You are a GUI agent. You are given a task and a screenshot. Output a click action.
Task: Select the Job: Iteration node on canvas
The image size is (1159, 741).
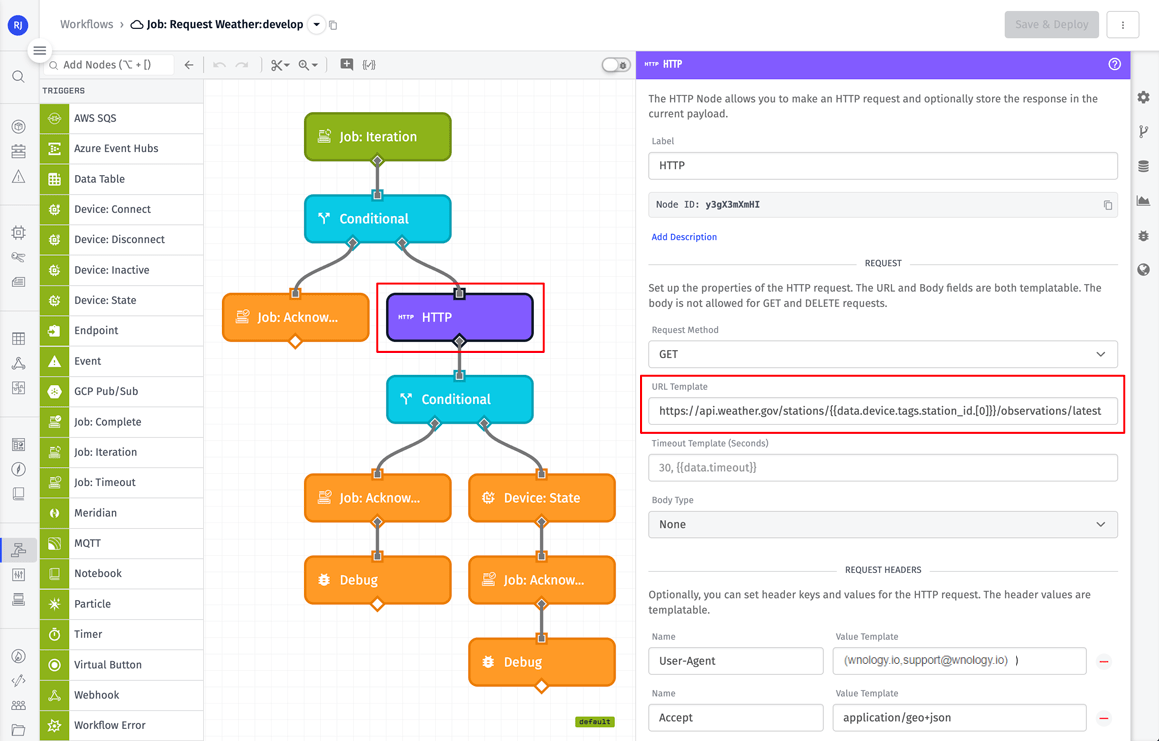pyautogui.click(x=378, y=137)
